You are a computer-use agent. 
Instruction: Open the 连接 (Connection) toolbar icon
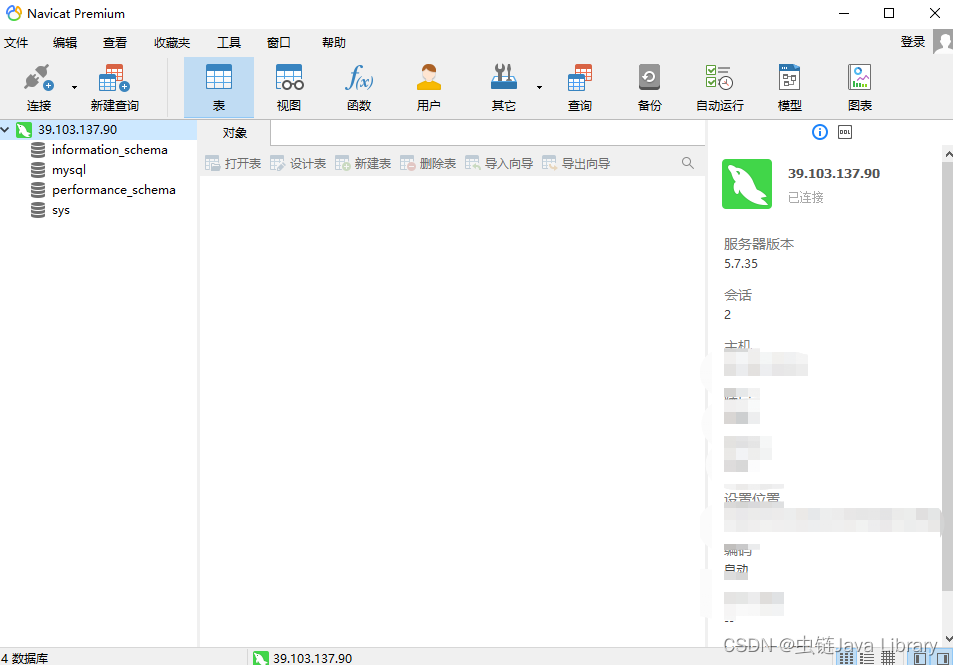pyautogui.click(x=39, y=88)
